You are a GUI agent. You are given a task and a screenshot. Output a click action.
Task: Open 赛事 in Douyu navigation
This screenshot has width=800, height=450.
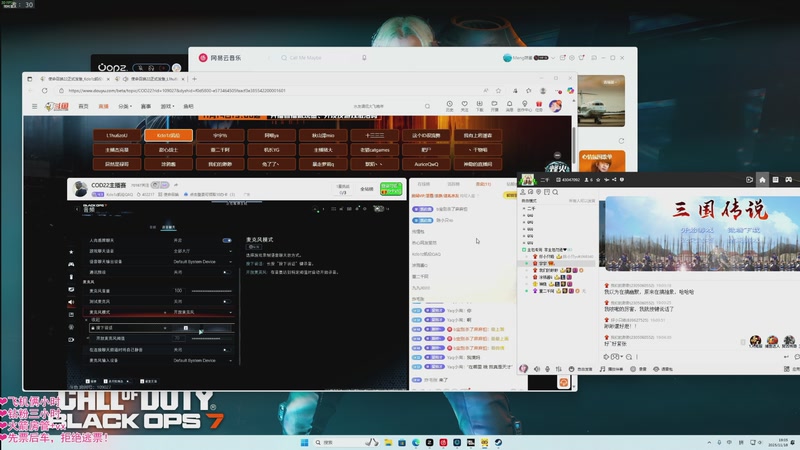[x=146, y=106]
